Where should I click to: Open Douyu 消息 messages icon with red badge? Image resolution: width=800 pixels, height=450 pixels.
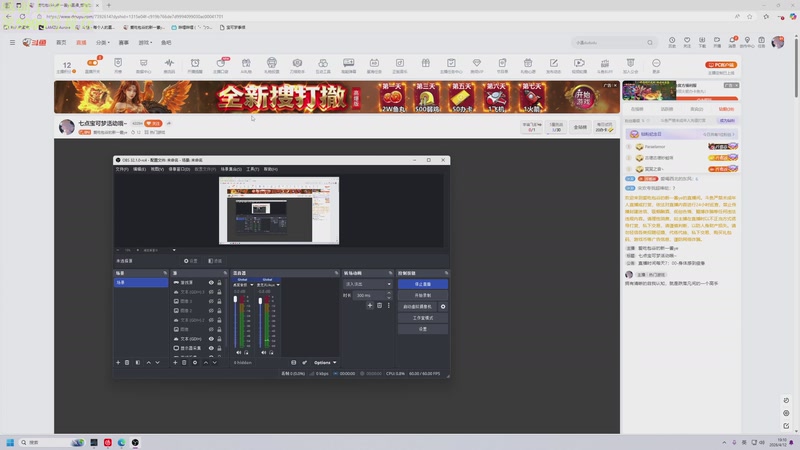click(x=732, y=42)
